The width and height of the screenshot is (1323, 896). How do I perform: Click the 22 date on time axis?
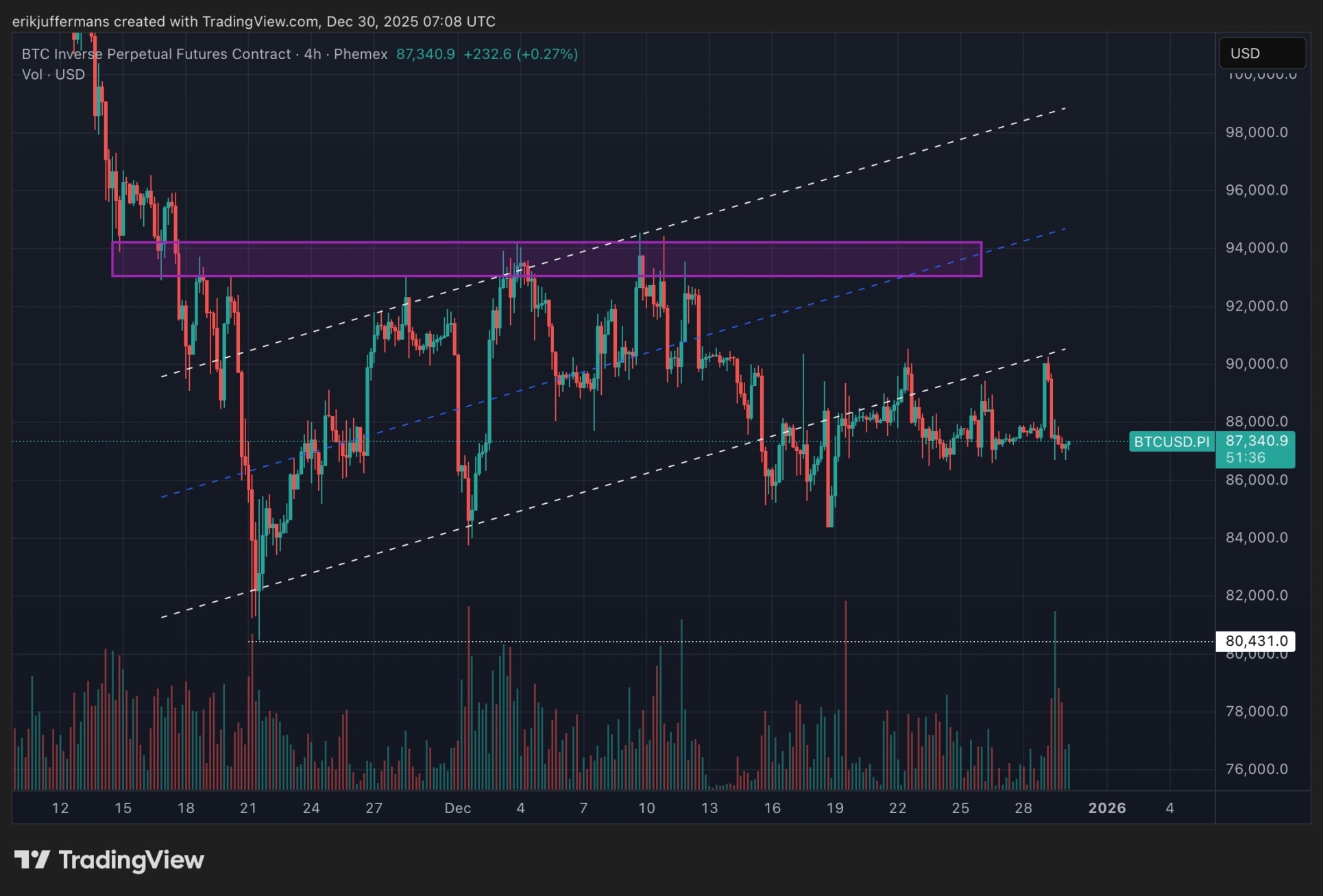(897, 808)
